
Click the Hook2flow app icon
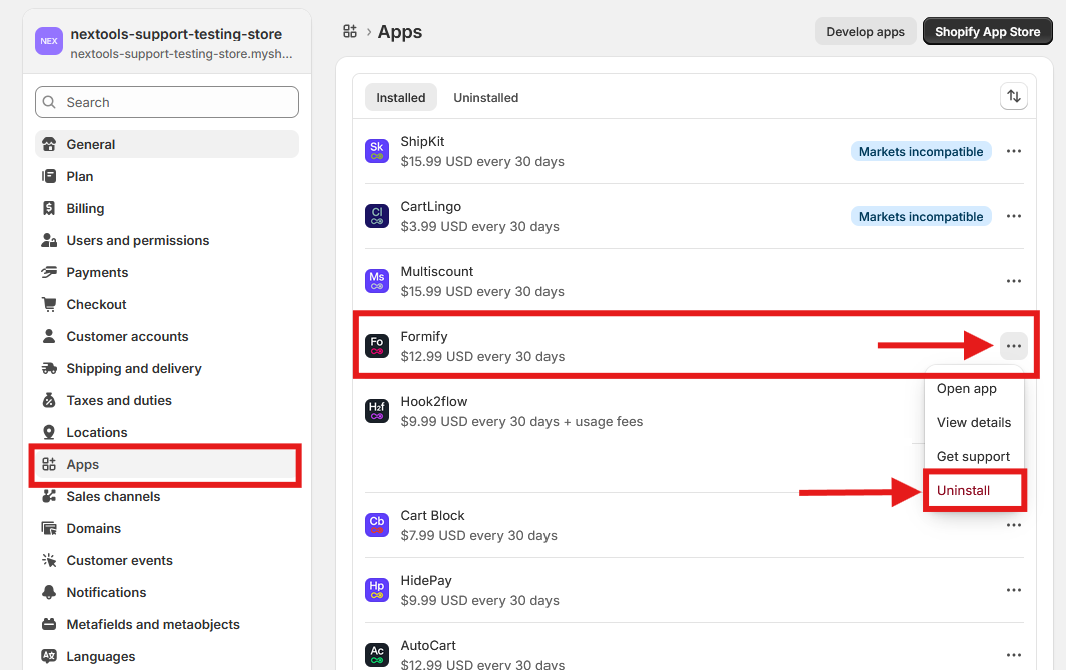[x=377, y=411]
